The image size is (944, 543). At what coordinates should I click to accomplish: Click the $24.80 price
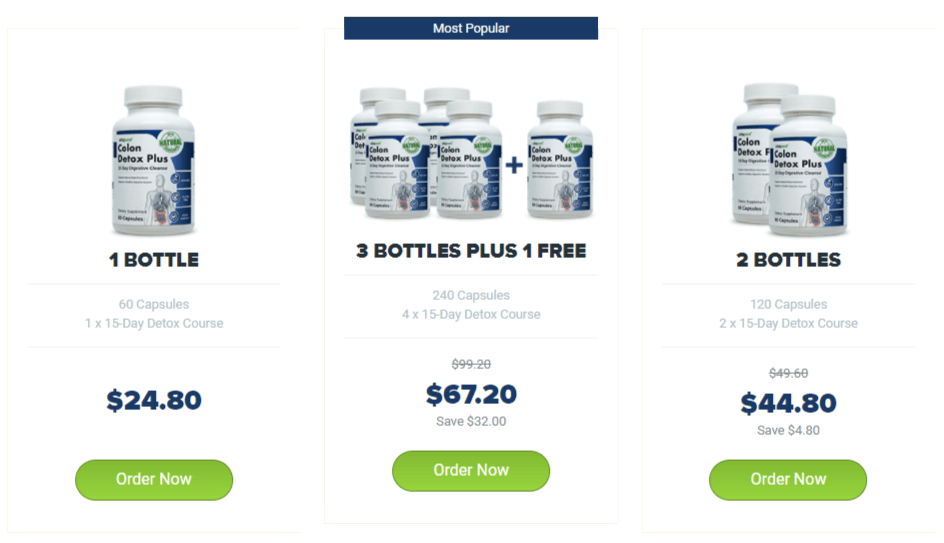point(154,400)
